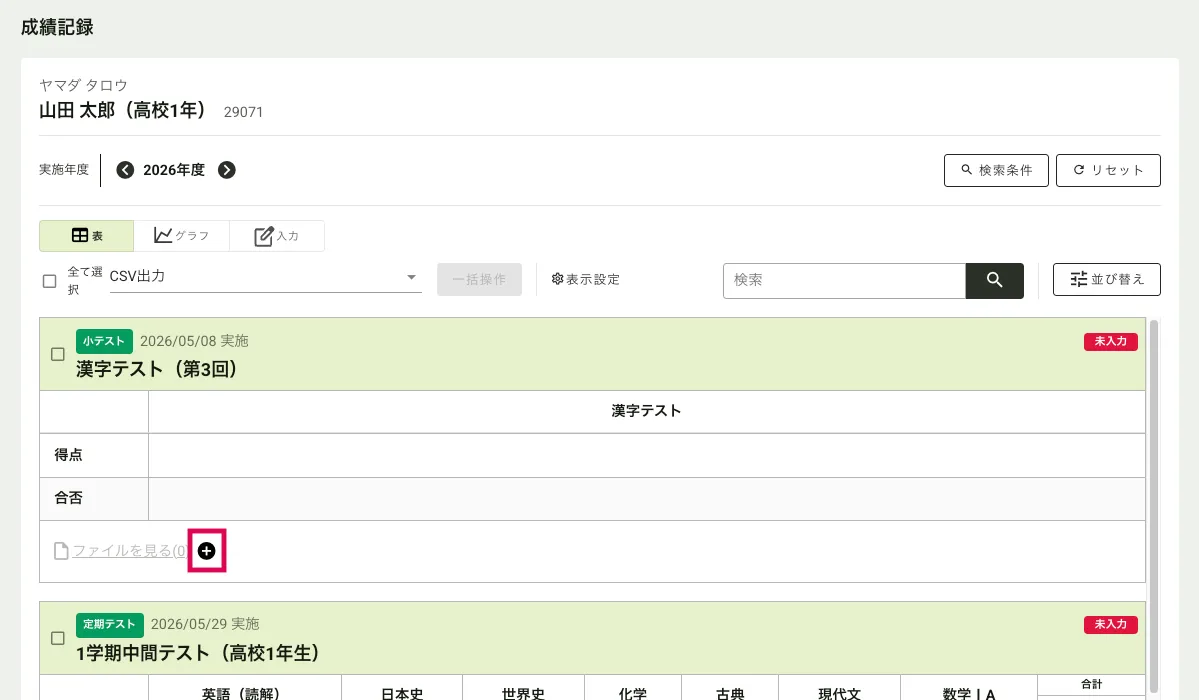Click the vertical scrollbar of records list
This screenshot has height=700, width=1199.
1154,505
